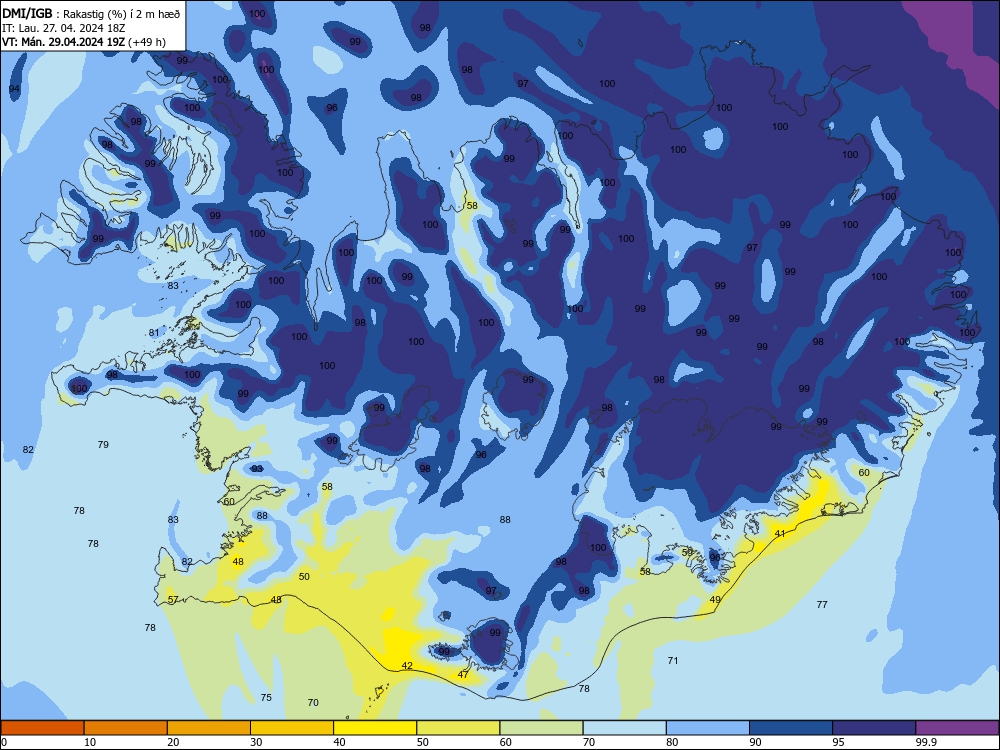The height and width of the screenshot is (750, 1000).
Task: Click the humidity value 75 on the map
Action: pos(266,698)
